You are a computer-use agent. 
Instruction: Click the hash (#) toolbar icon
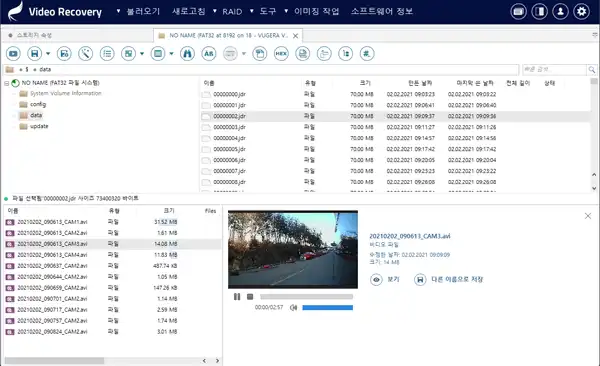(367, 54)
